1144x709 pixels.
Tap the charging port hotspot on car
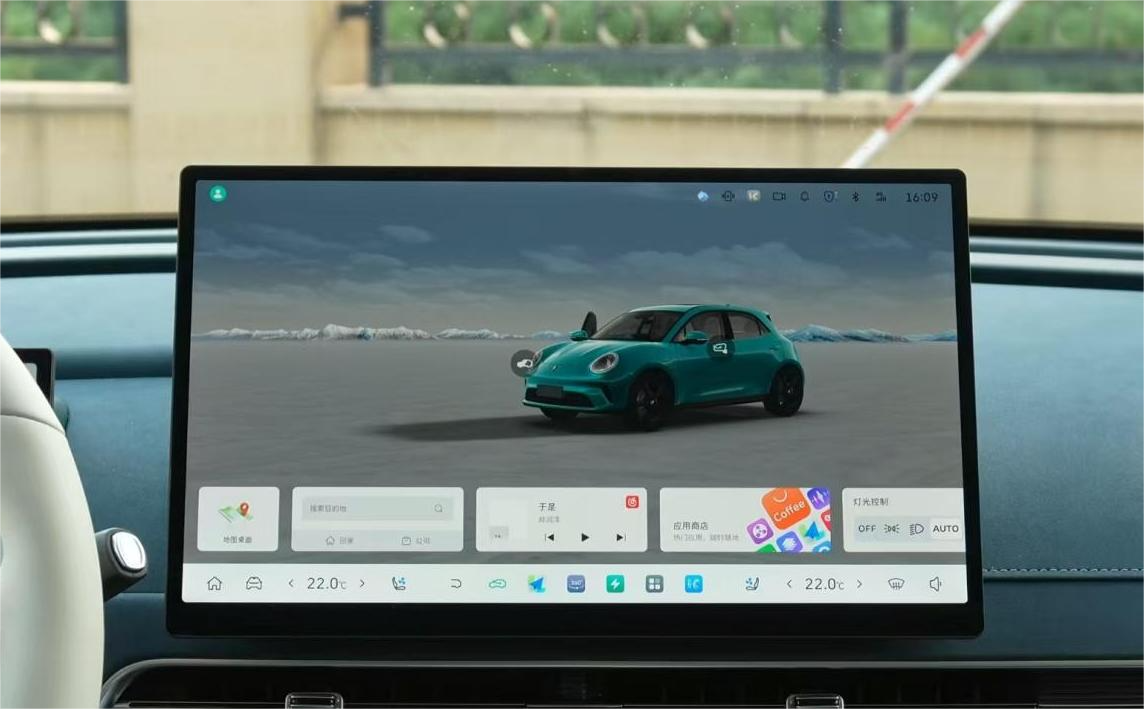(523, 363)
